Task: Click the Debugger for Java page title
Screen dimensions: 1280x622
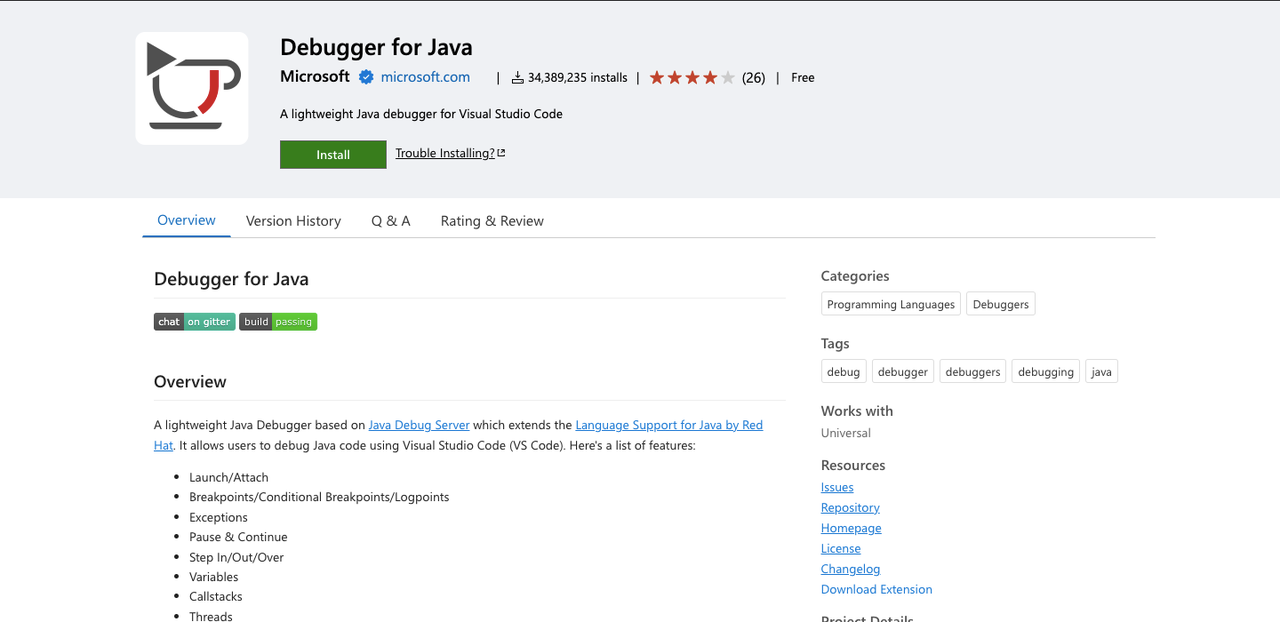Action: [x=376, y=47]
